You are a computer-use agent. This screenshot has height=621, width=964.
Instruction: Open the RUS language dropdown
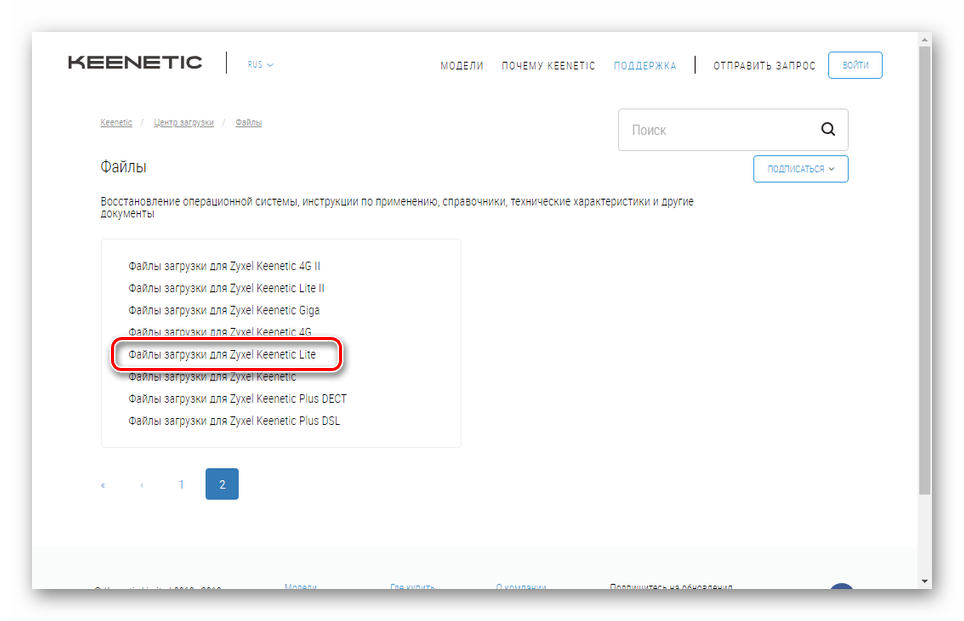(x=260, y=65)
